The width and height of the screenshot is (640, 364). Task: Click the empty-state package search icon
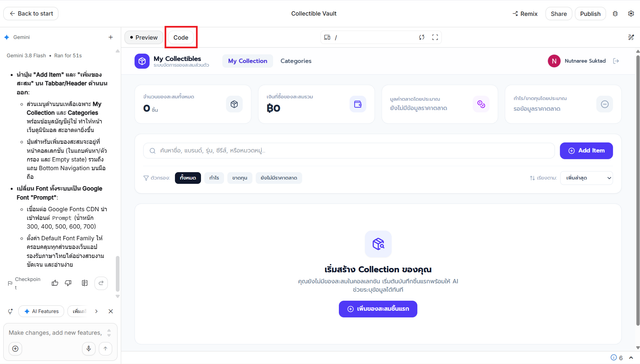(378, 244)
